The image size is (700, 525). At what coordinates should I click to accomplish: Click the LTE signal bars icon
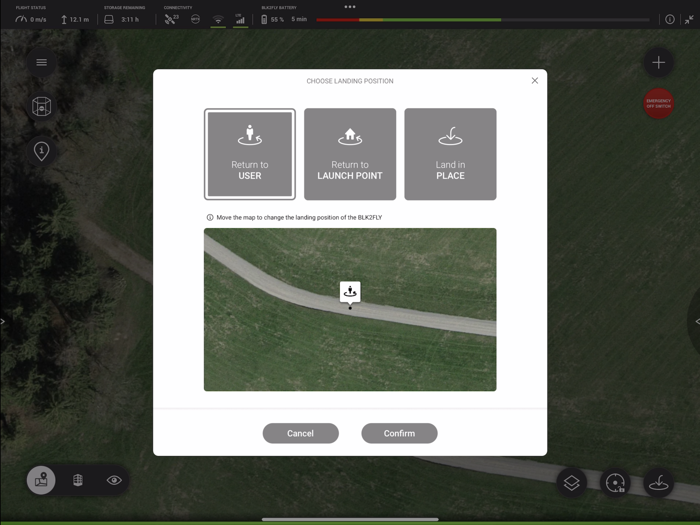(240, 19)
